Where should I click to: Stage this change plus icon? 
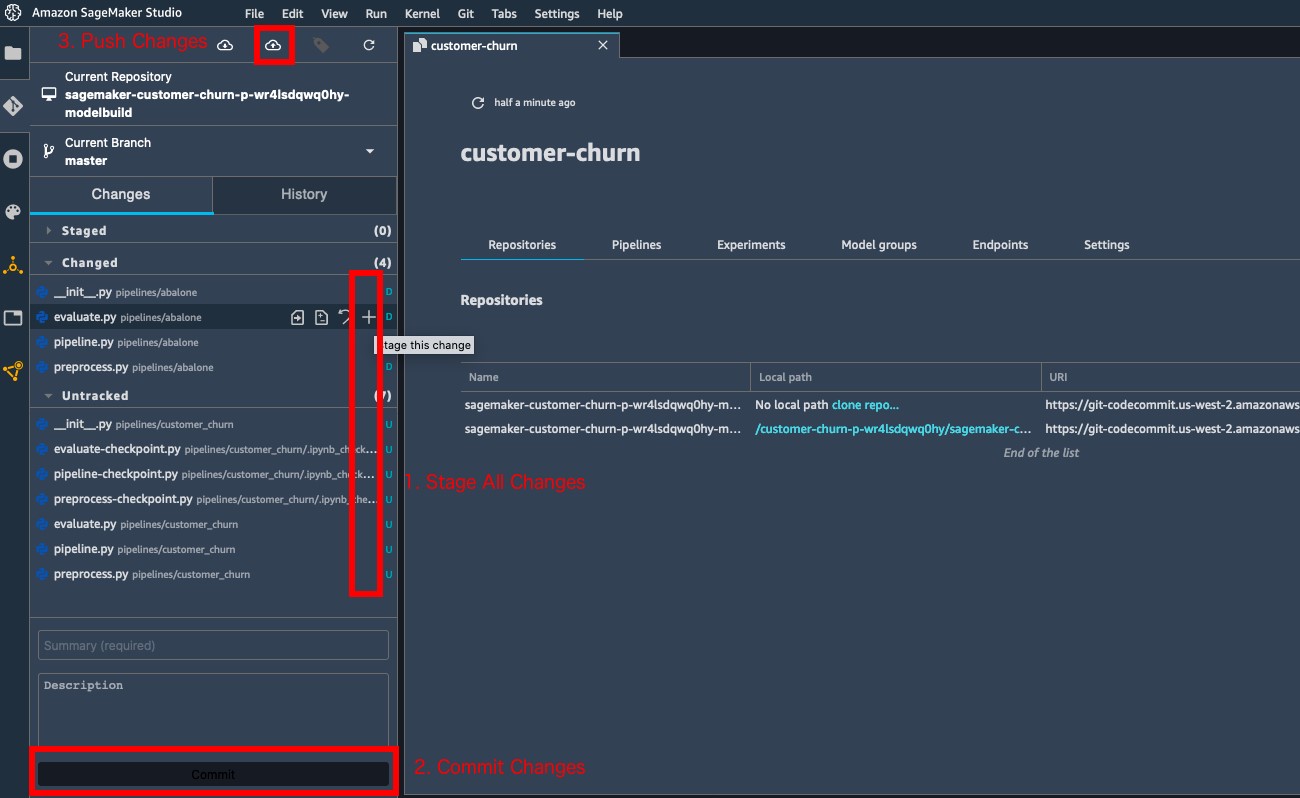point(369,317)
